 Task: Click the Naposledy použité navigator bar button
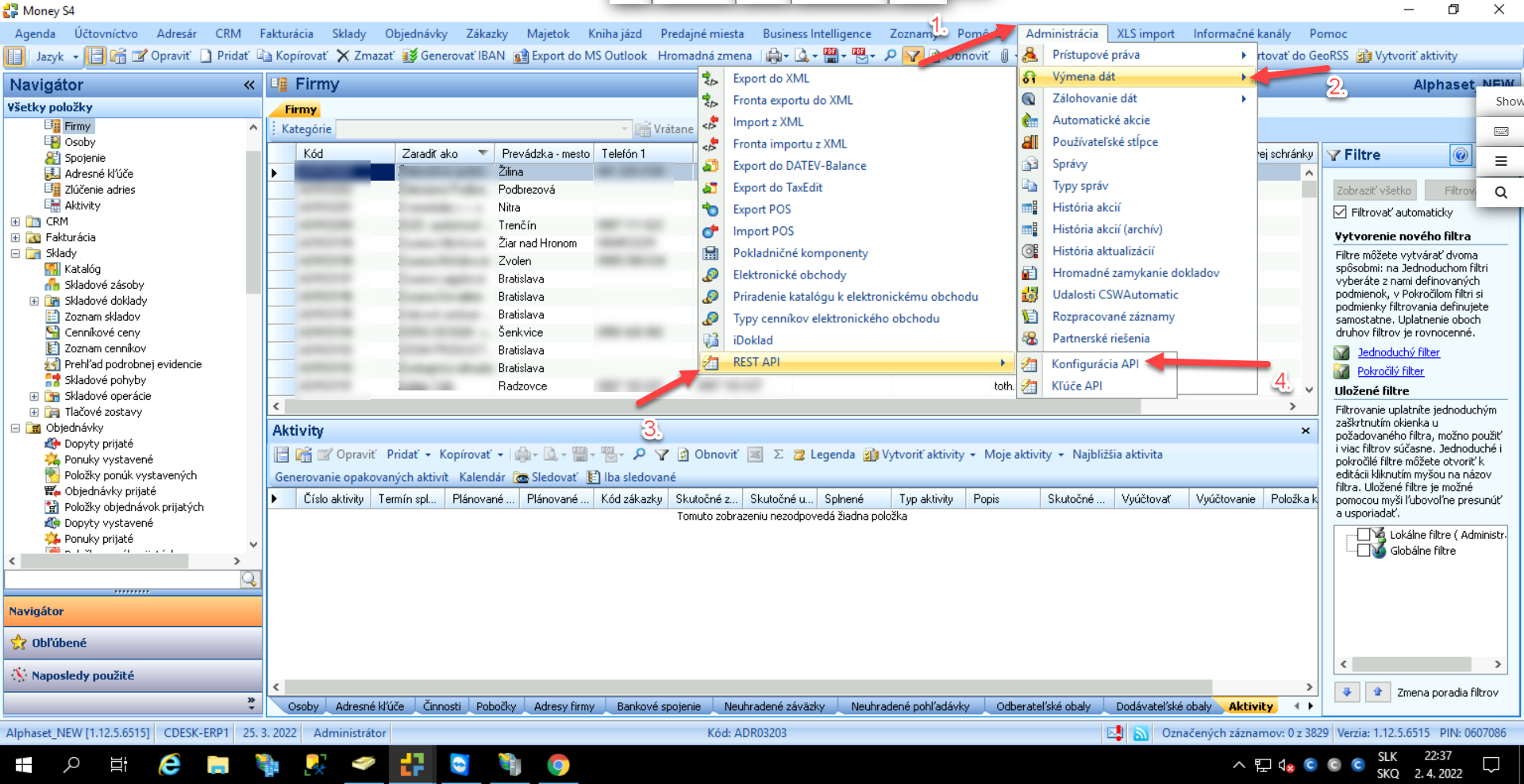(133, 675)
